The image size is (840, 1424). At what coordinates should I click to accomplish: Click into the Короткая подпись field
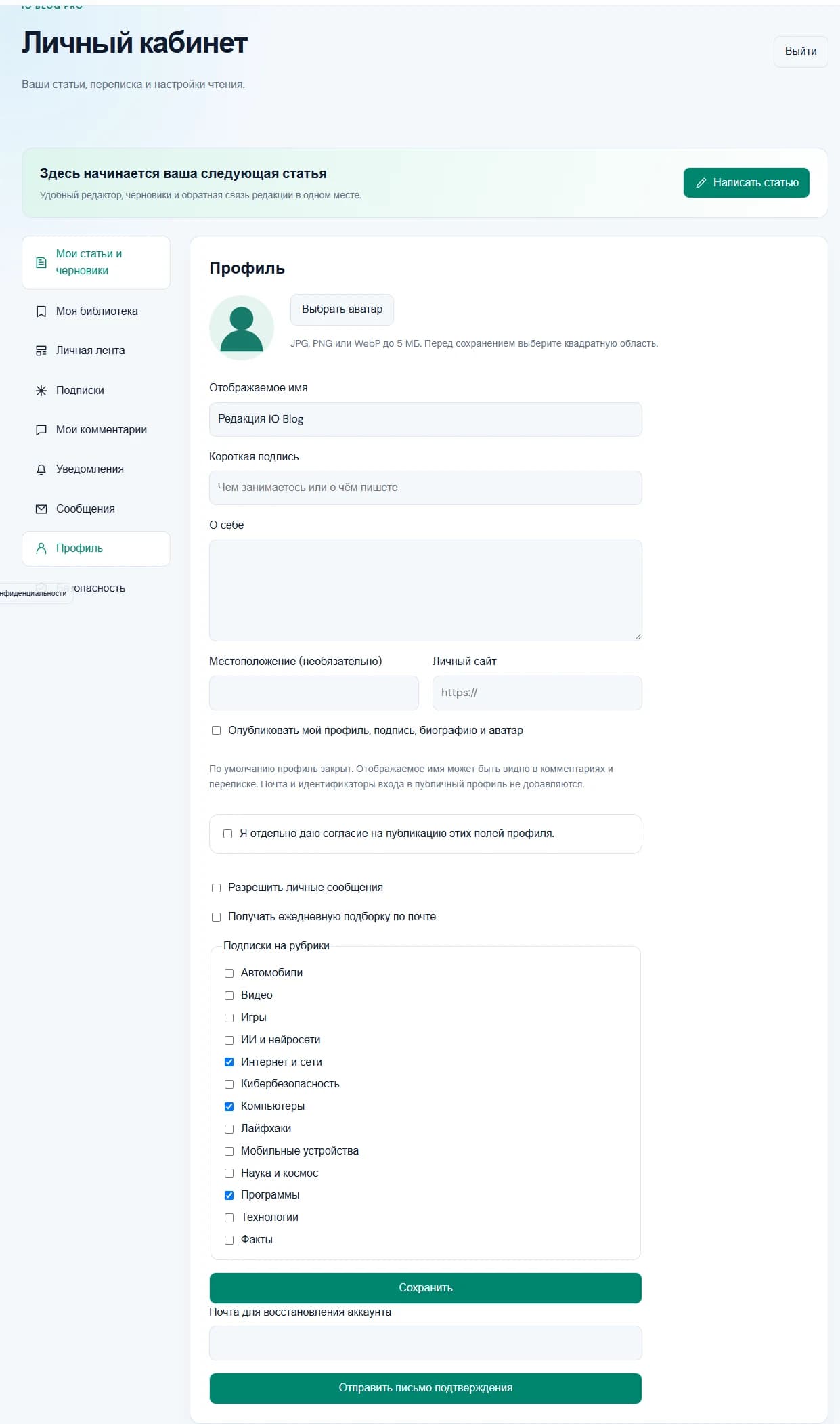click(426, 488)
